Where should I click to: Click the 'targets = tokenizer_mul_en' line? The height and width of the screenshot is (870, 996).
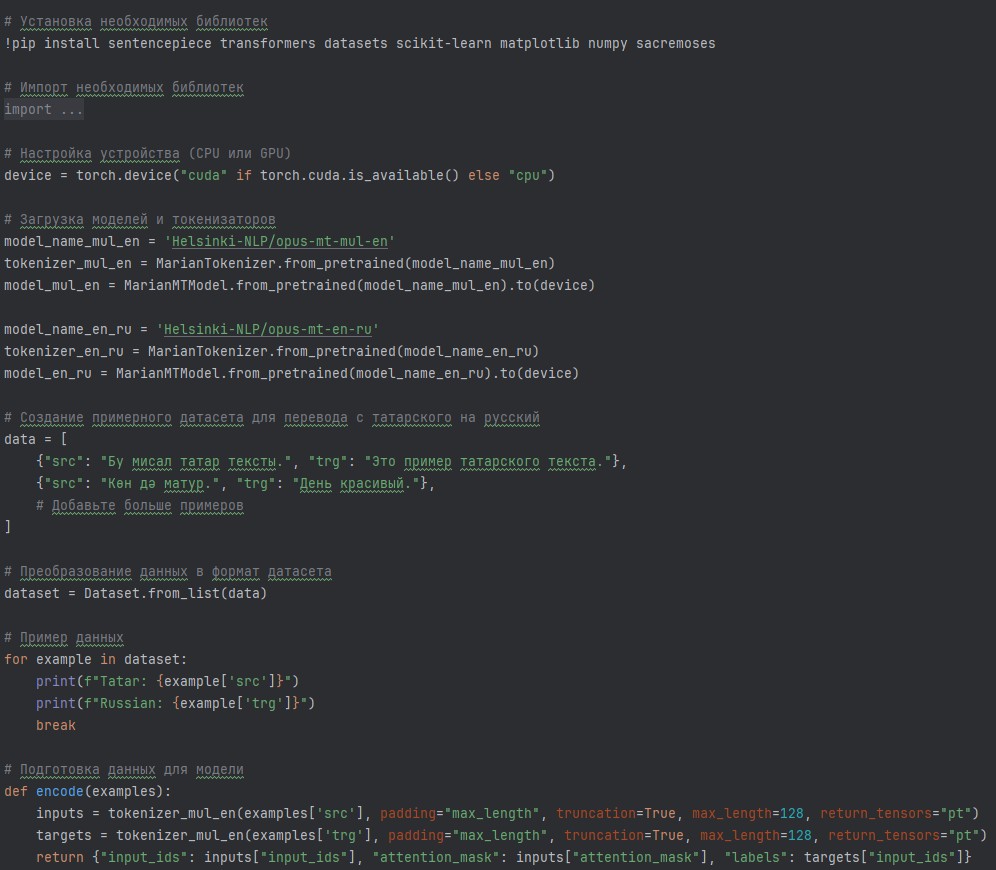tap(511, 836)
